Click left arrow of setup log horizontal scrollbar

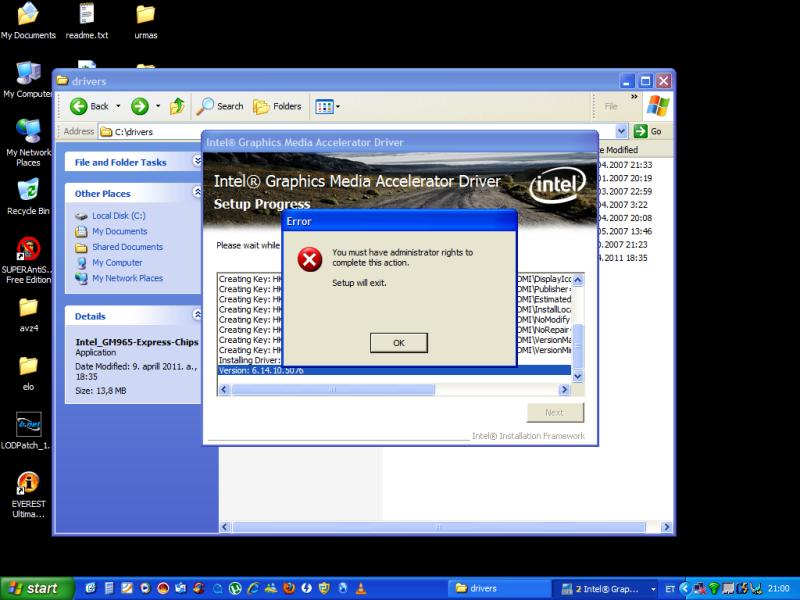pos(224,390)
